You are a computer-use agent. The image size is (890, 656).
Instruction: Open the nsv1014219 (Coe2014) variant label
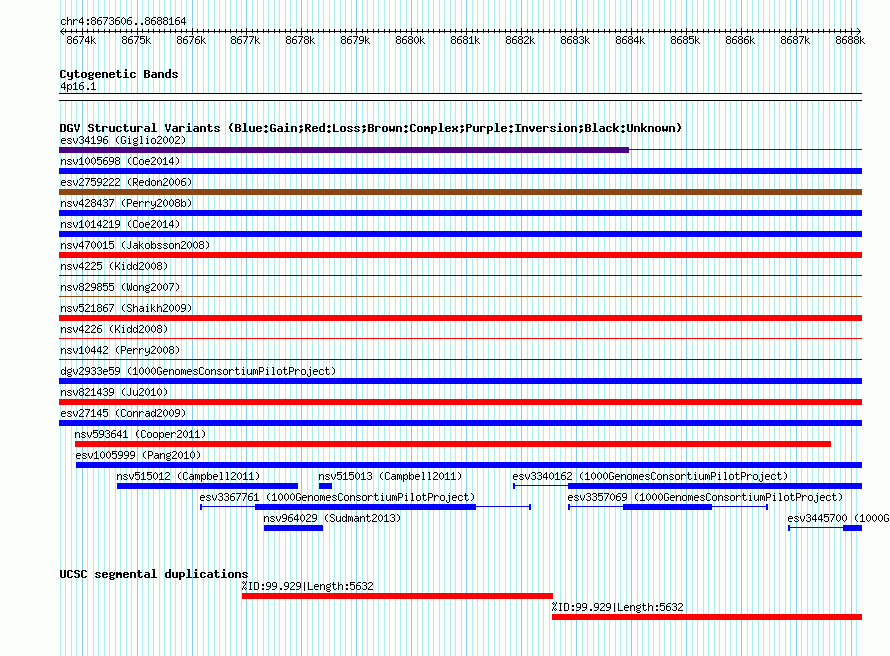coord(120,224)
